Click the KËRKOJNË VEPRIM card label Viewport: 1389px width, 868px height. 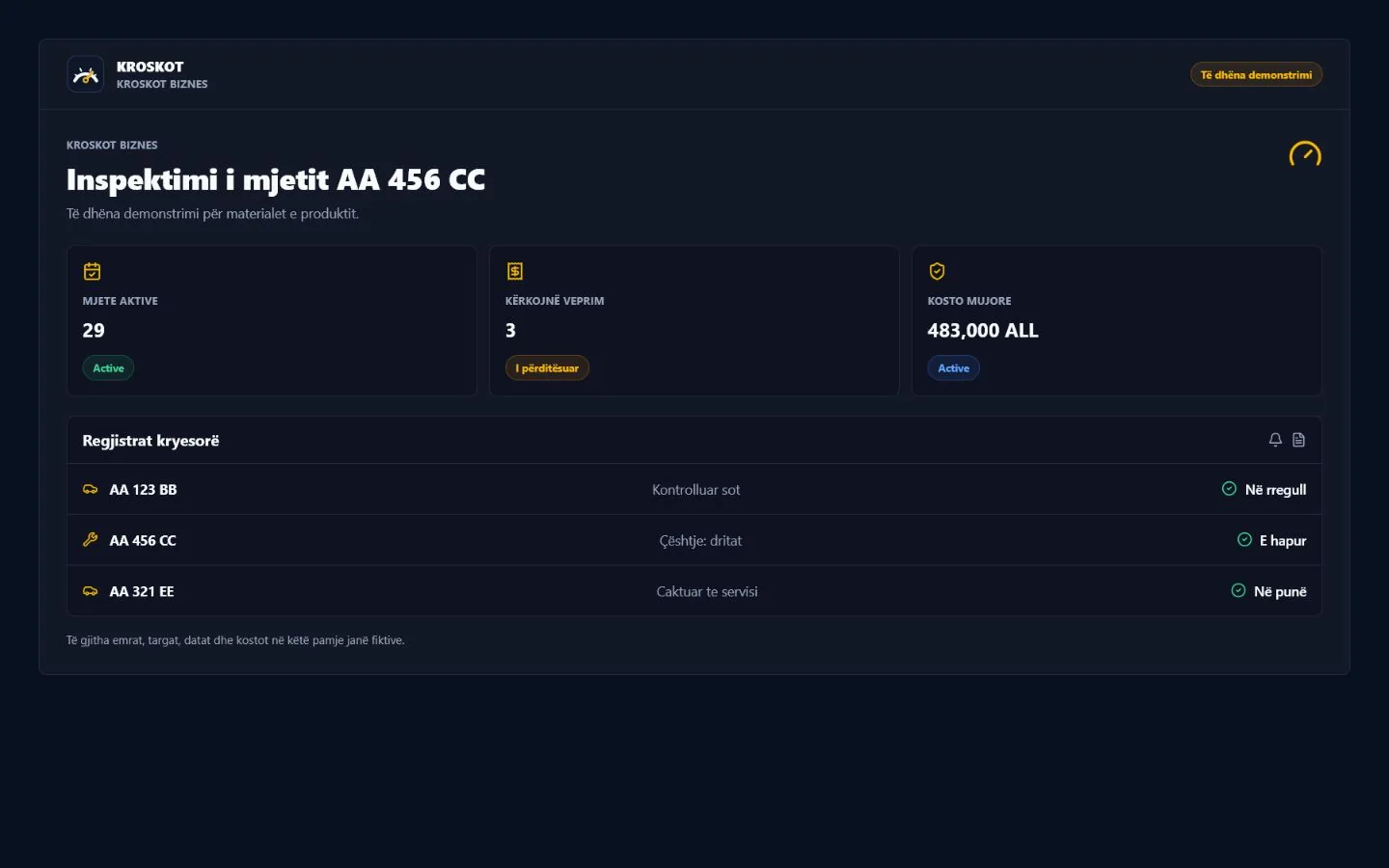click(x=555, y=301)
